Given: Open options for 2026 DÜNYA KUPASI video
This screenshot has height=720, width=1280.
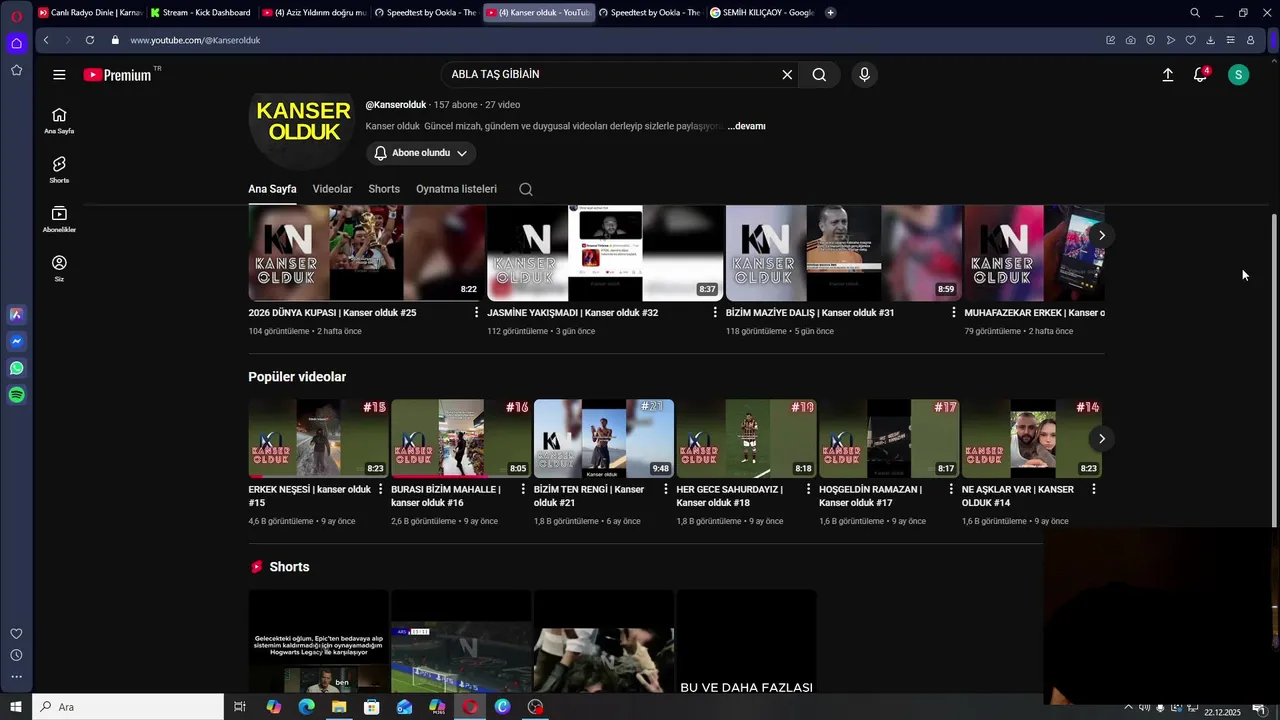Looking at the screenshot, I should 476,312.
